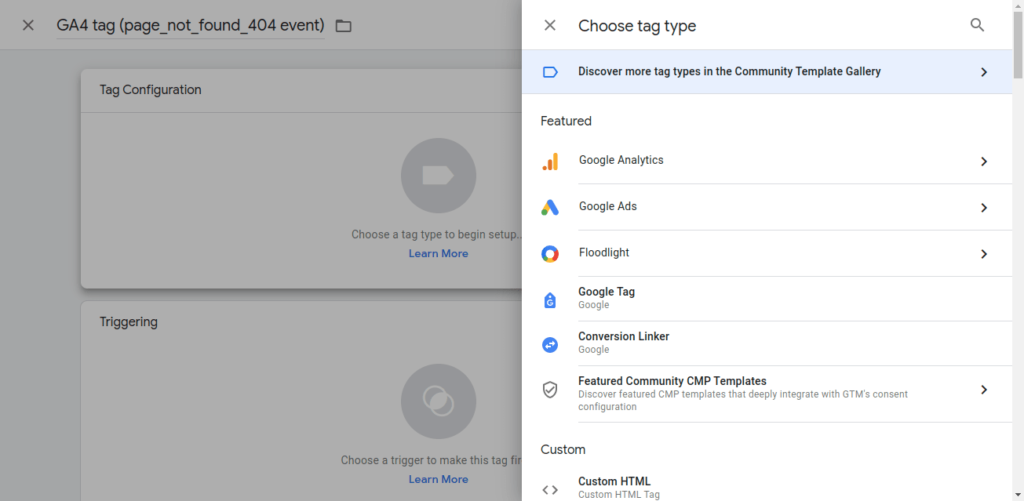Expand the Google Ads chevron
1024x501 pixels.
984,208
